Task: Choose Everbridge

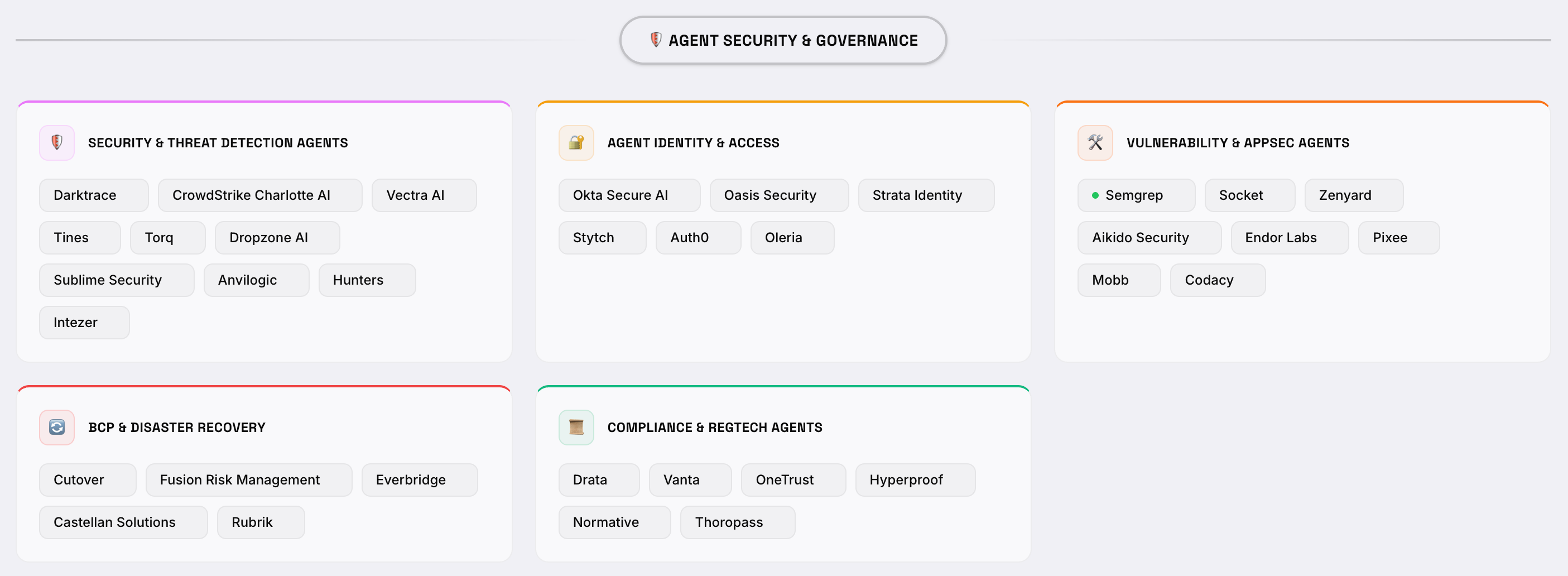Action: 420,481
